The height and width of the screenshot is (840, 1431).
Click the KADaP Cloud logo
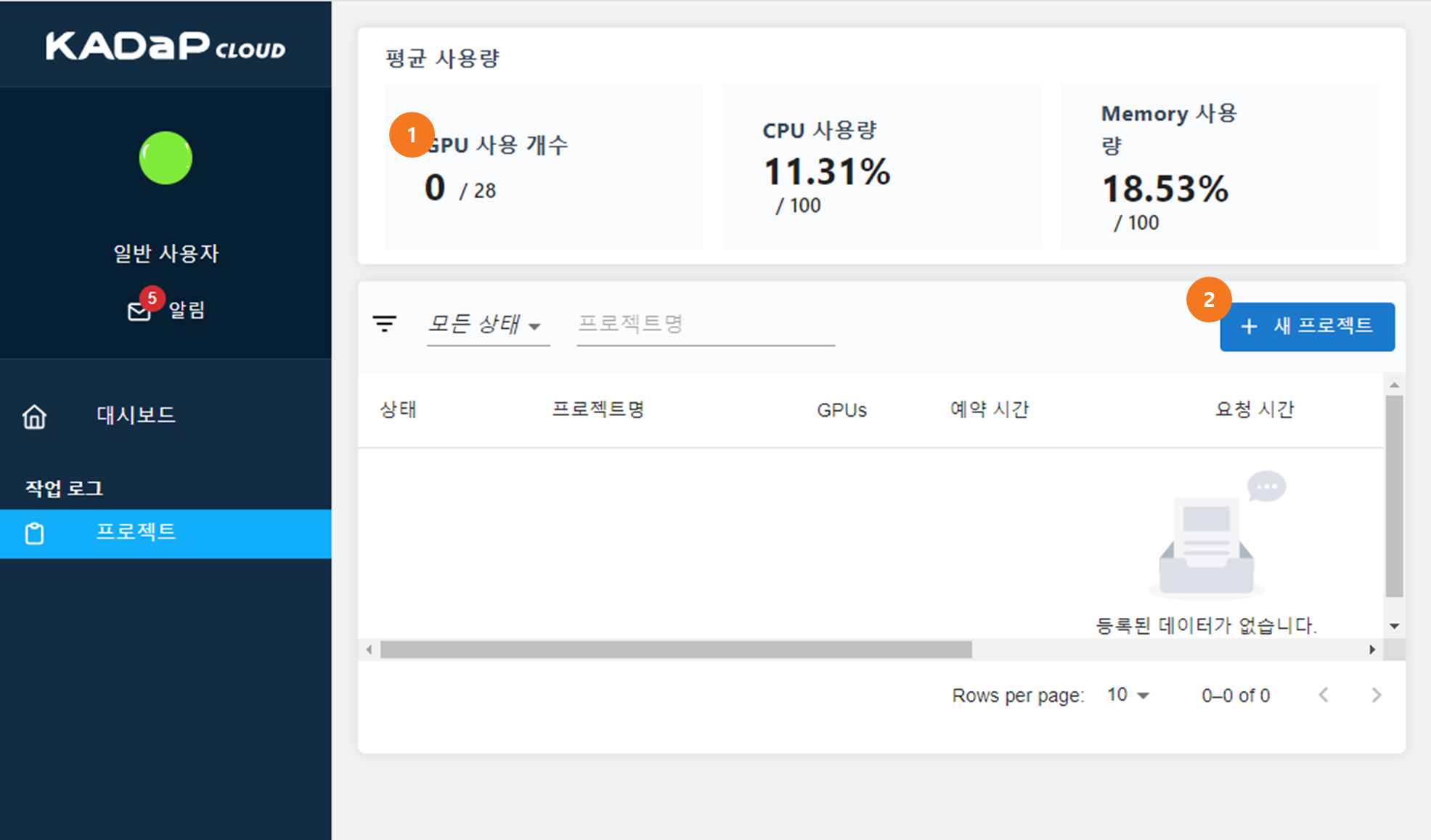point(166,46)
